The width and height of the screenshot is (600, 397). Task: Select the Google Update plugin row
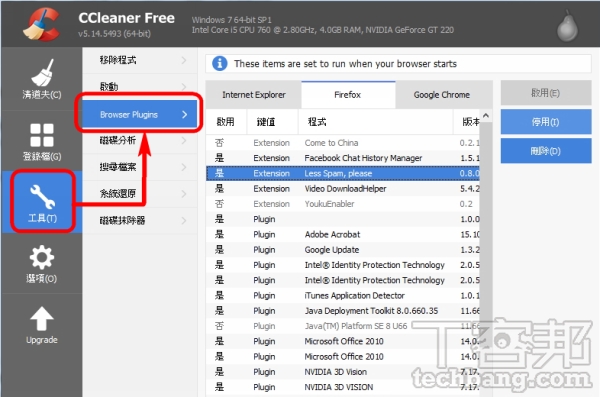(x=343, y=250)
